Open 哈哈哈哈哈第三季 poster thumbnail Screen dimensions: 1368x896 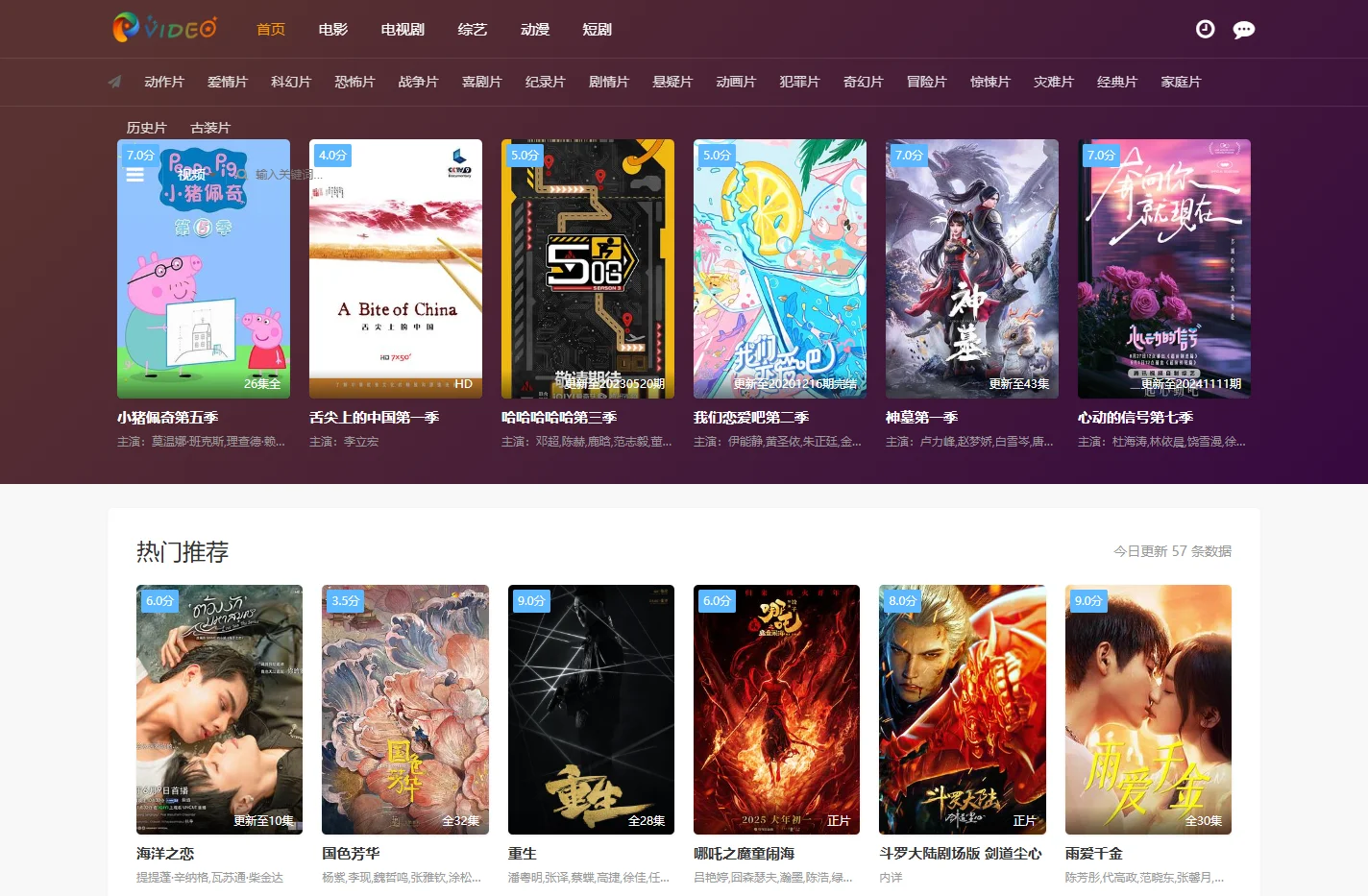click(x=588, y=269)
